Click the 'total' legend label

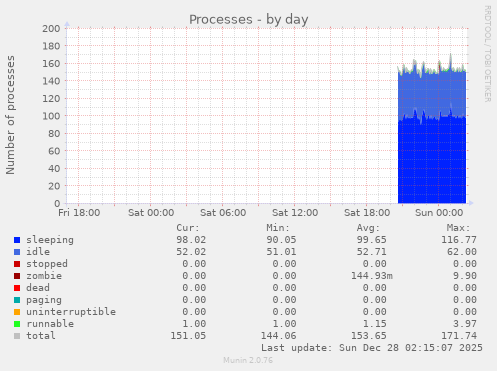click(41, 336)
